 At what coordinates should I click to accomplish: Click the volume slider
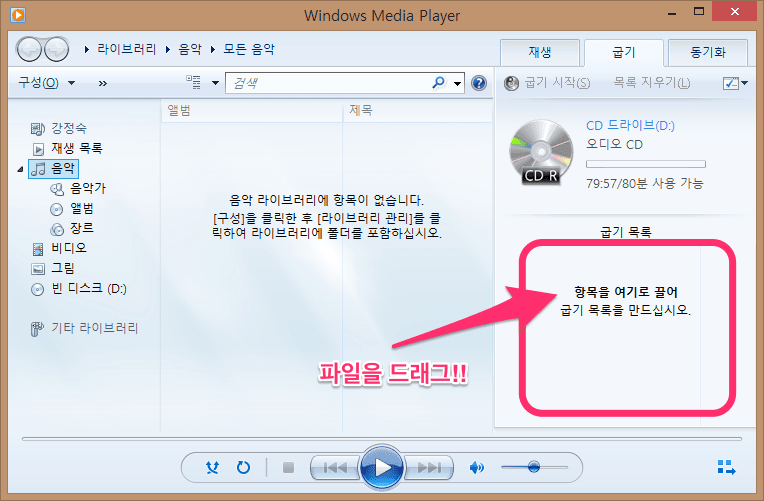point(535,467)
